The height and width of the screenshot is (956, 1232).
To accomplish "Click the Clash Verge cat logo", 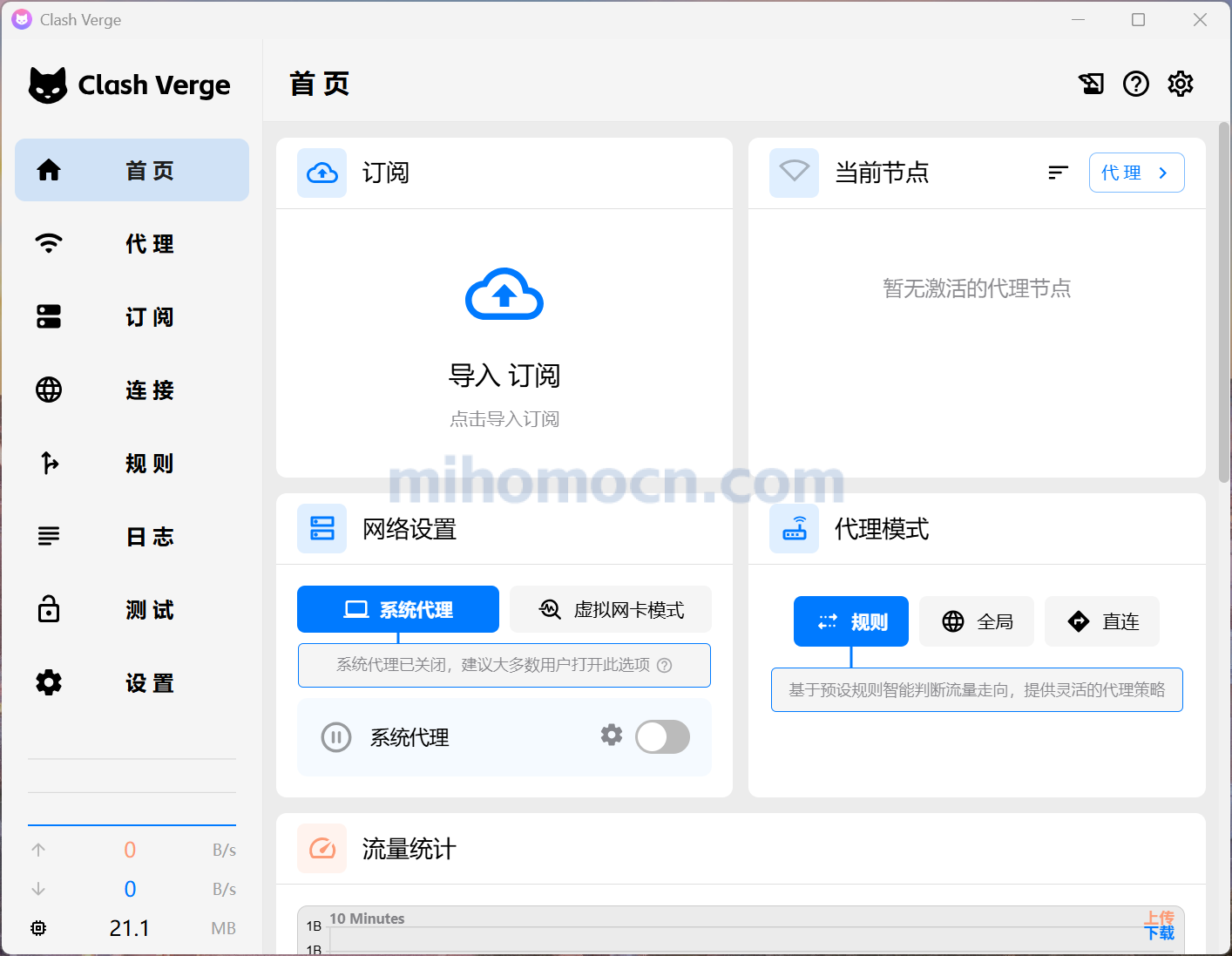I will pyautogui.click(x=48, y=85).
